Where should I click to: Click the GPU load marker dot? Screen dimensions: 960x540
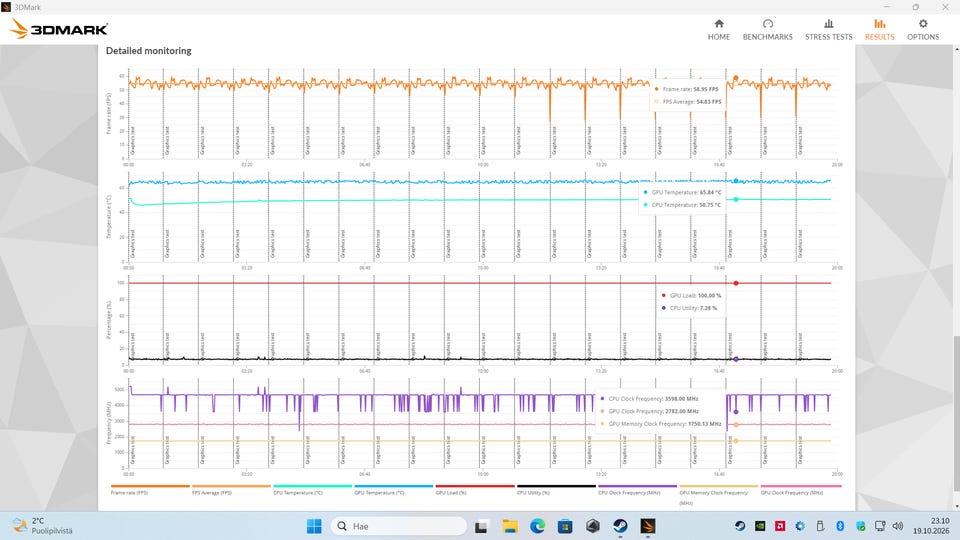736,283
